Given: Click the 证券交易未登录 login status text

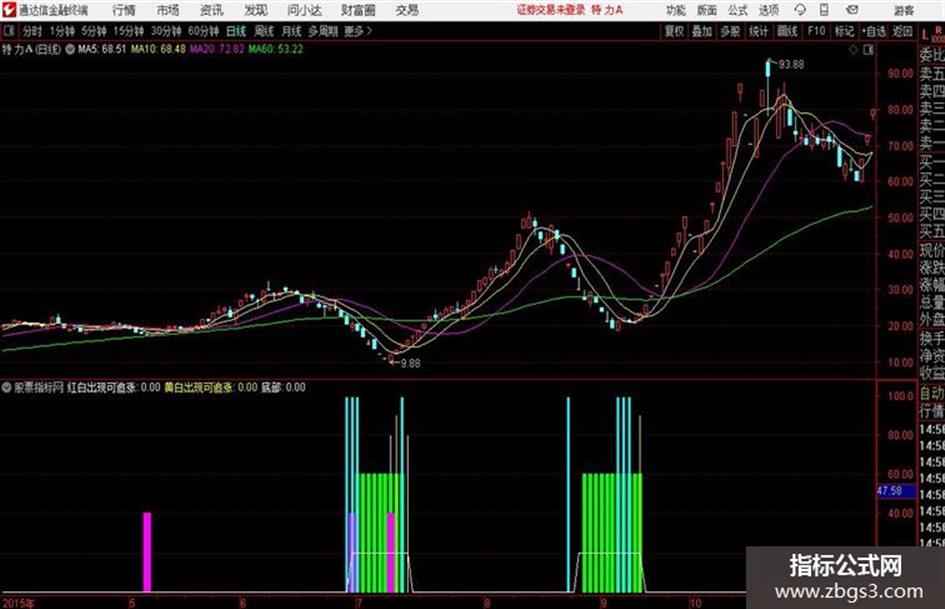Looking at the screenshot, I should tap(551, 10).
